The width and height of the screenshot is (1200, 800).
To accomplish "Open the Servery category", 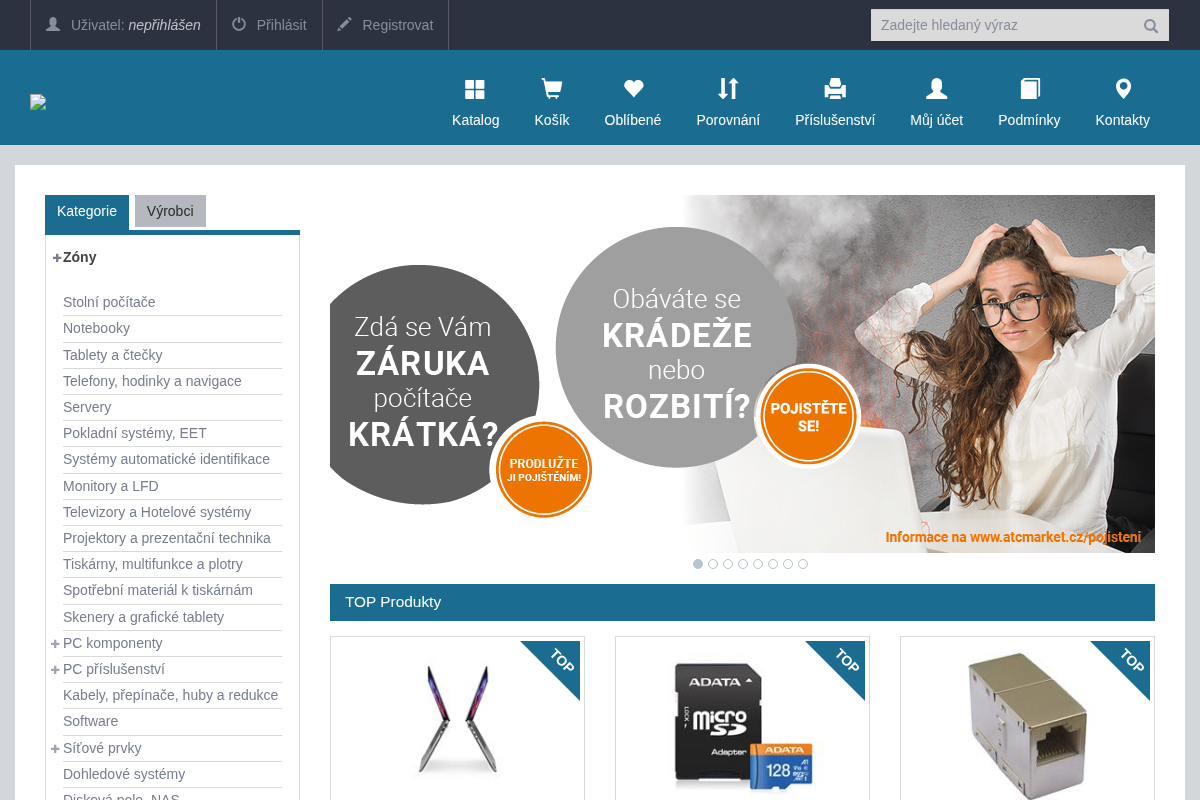I will [87, 407].
